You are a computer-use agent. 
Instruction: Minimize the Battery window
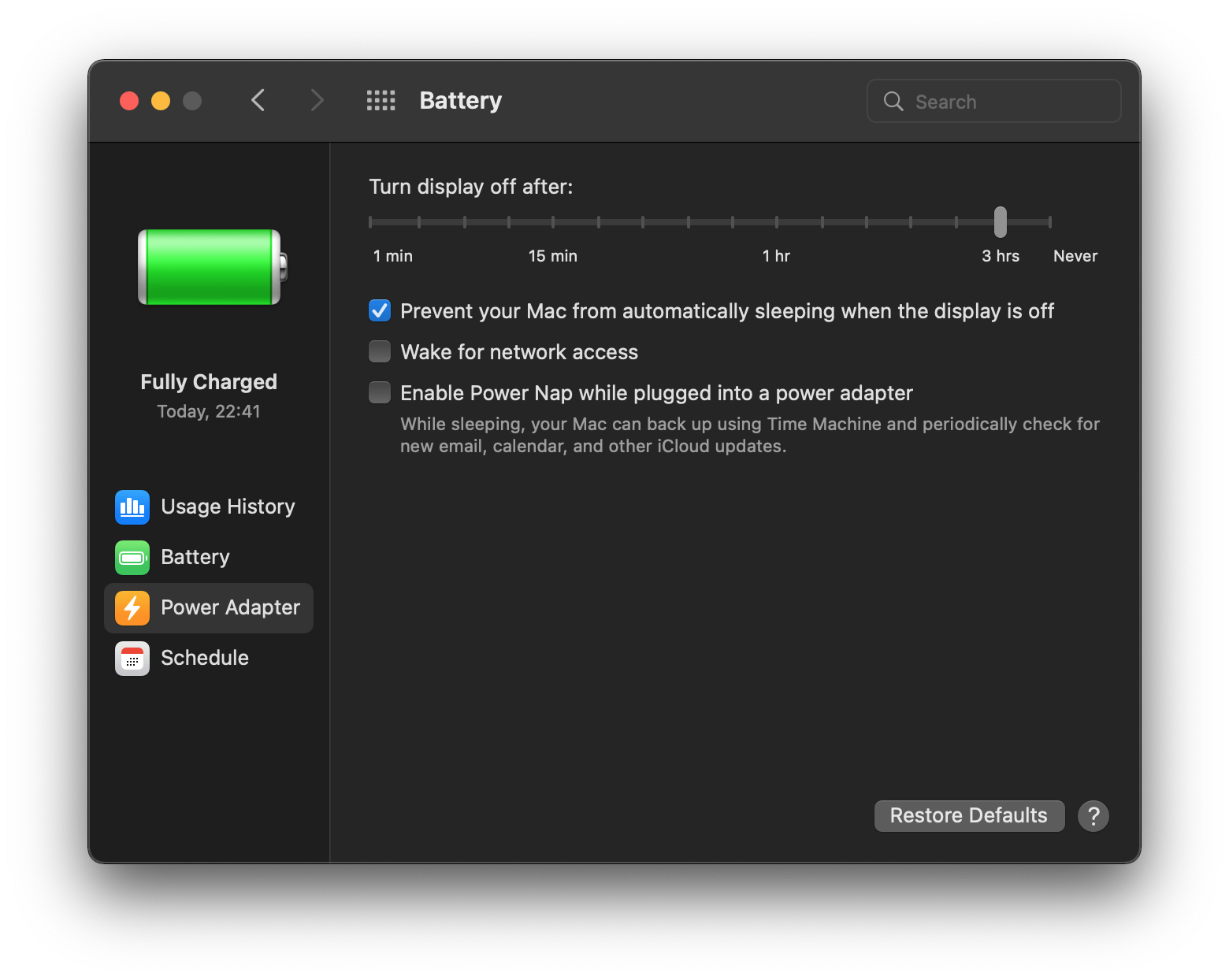pyautogui.click(x=161, y=101)
